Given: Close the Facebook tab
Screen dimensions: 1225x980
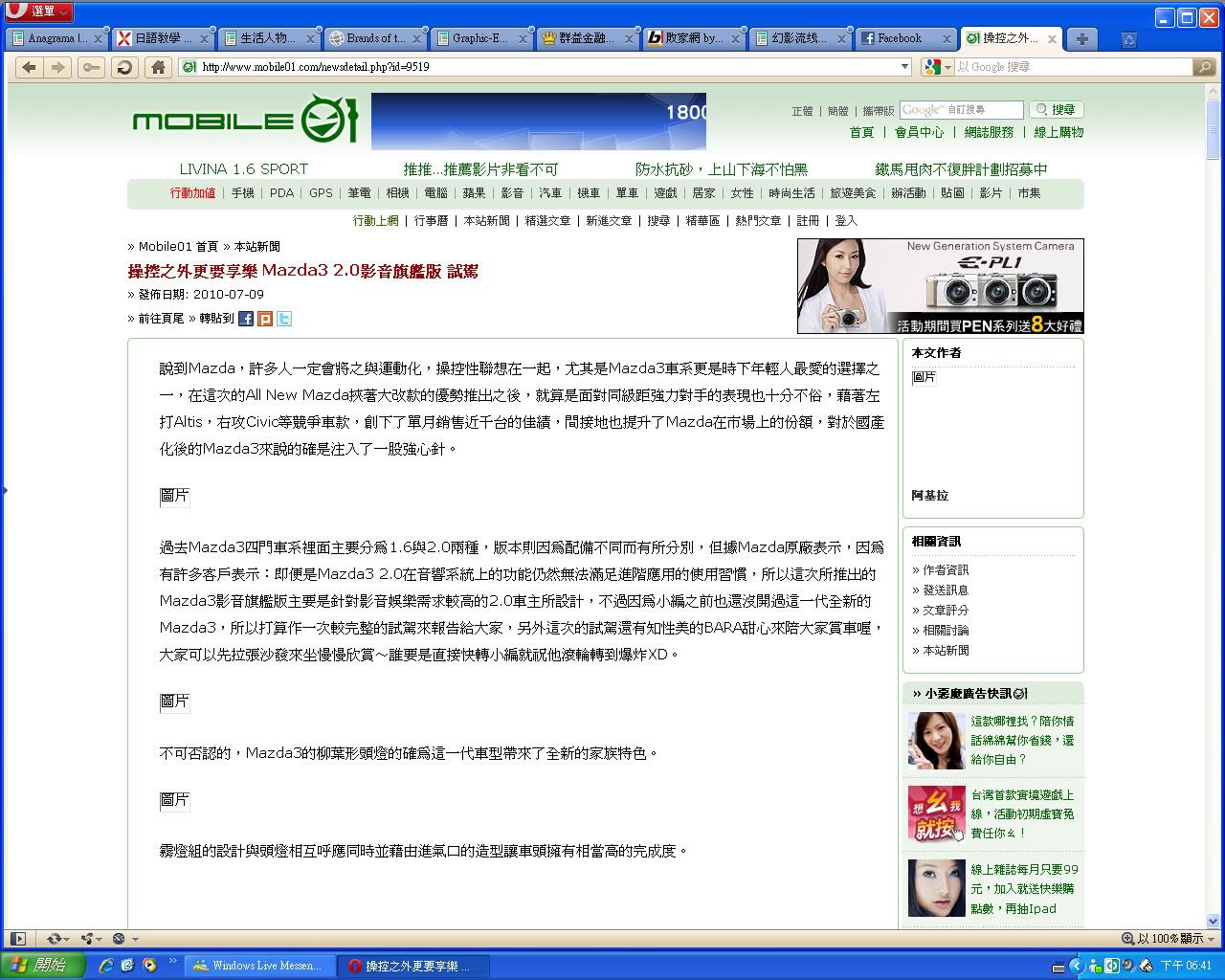Looking at the screenshot, I should click(x=947, y=39).
